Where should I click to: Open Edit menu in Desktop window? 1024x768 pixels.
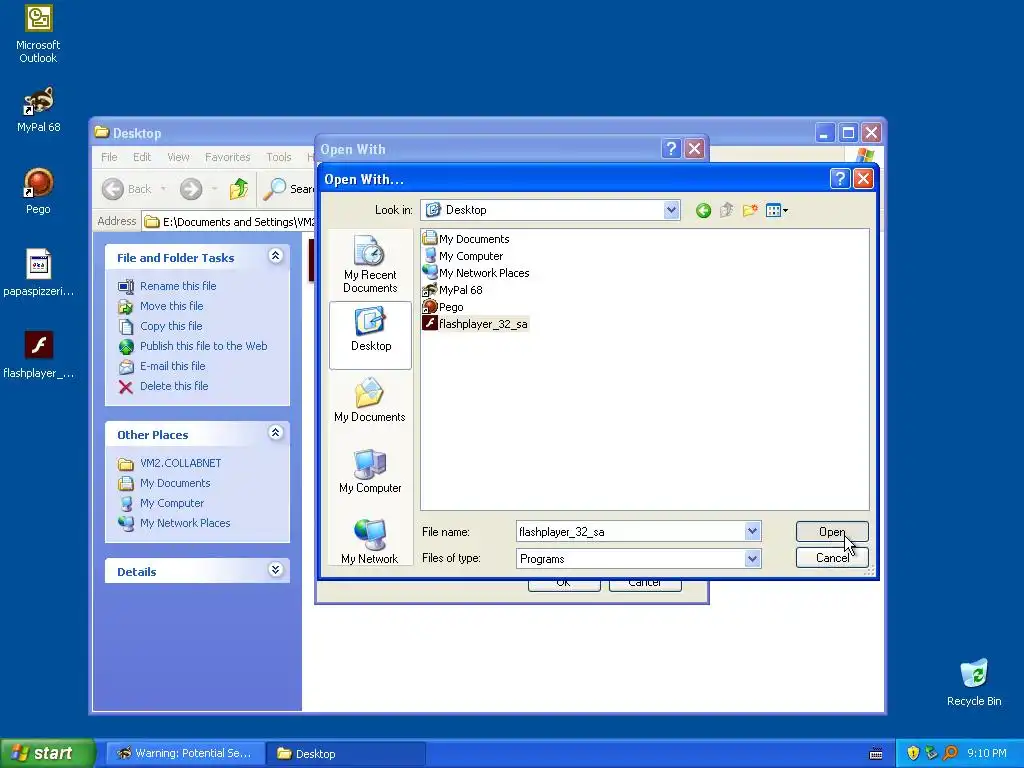coord(142,157)
